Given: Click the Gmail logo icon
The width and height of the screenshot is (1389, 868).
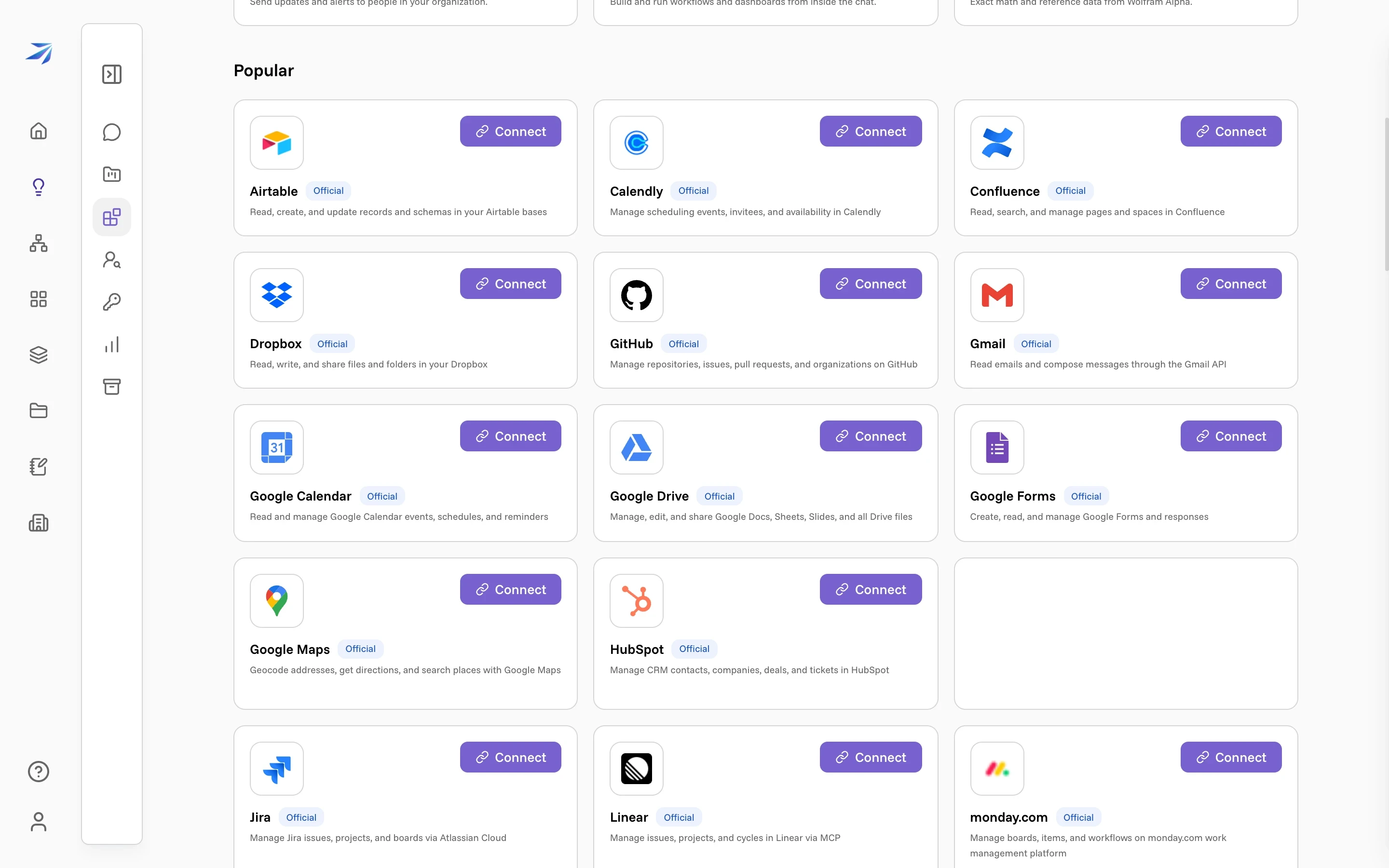Looking at the screenshot, I should pos(997,295).
